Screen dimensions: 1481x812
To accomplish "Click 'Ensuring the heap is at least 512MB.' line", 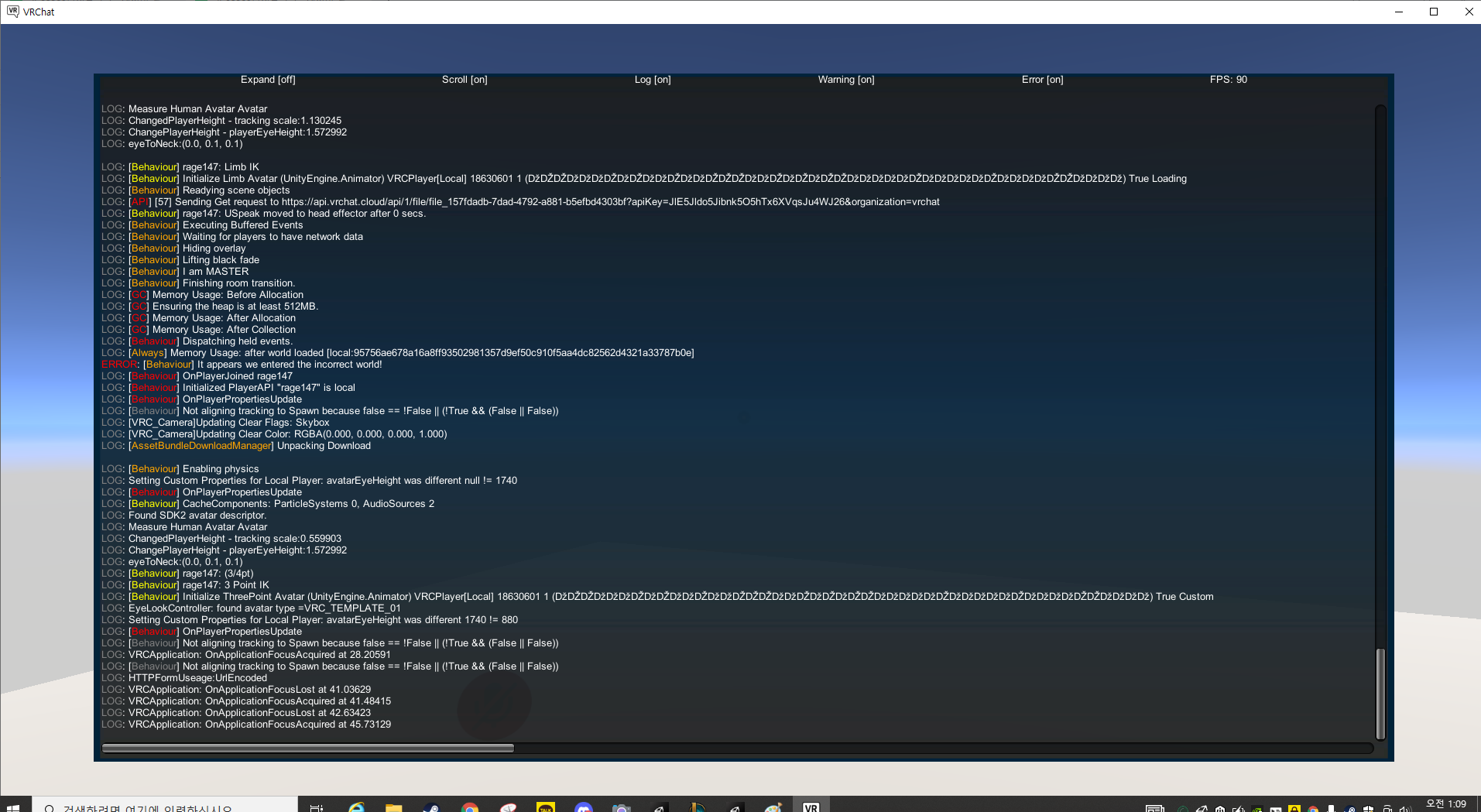I will (210, 307).
